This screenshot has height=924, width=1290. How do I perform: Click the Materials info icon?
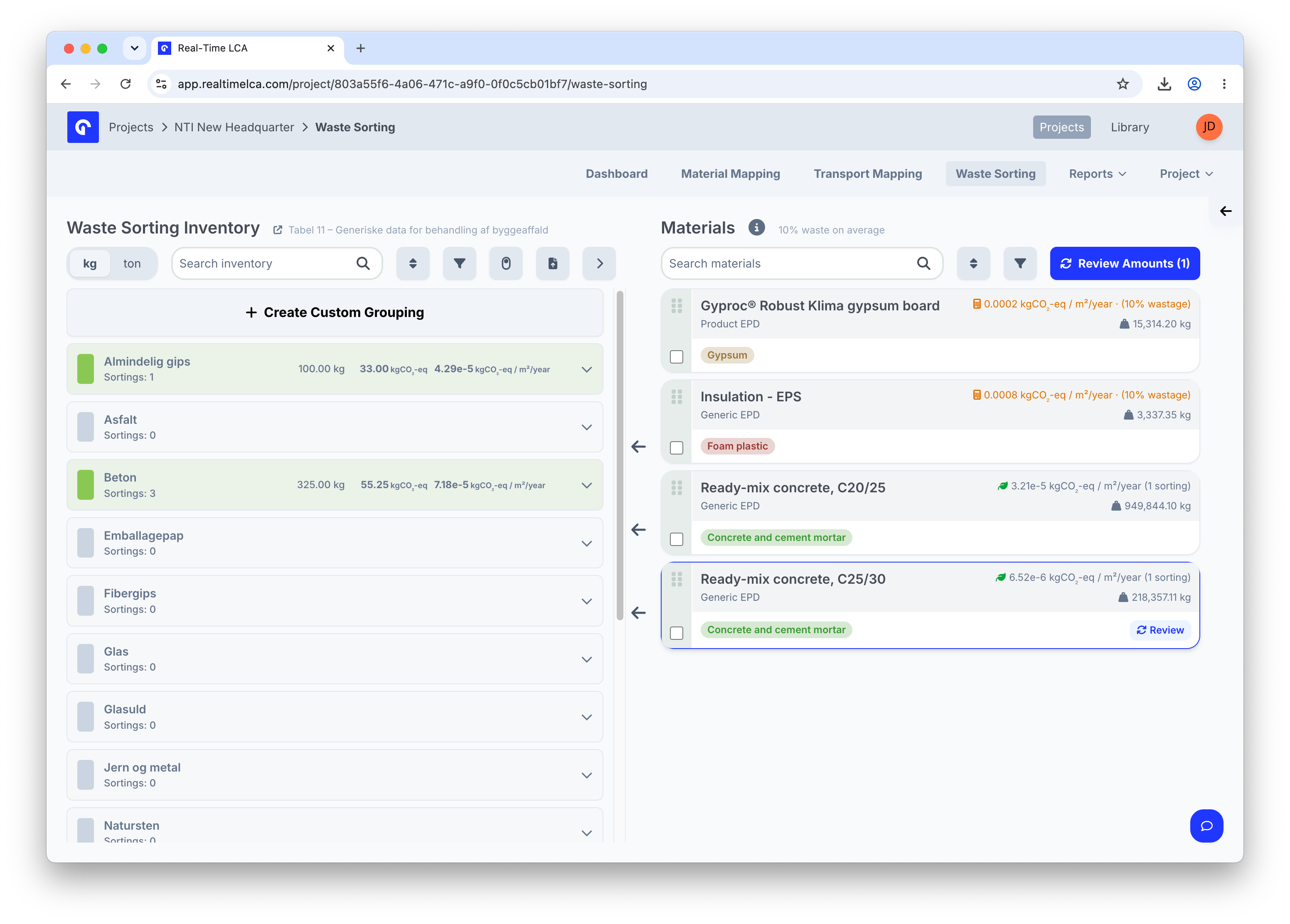(756, 227)
